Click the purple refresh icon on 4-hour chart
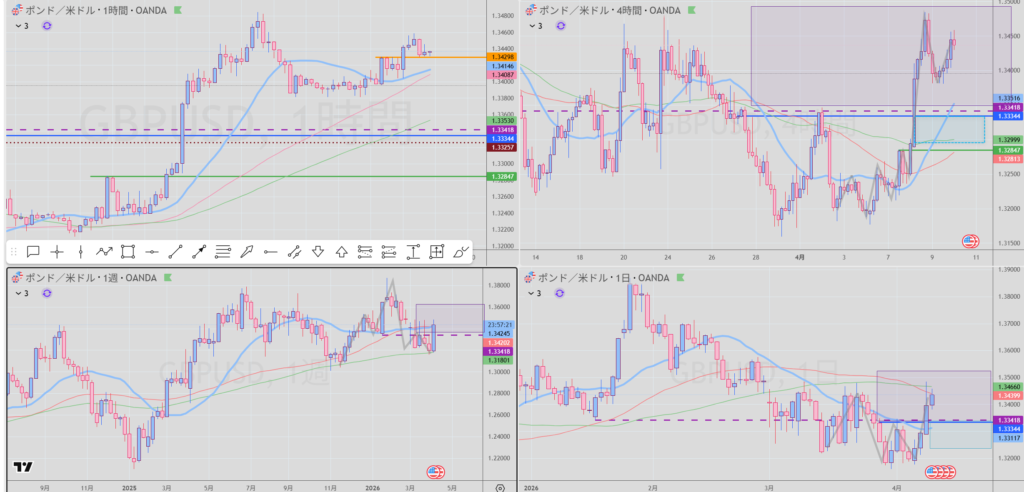Screen dimensions: 1024x492 [560, 26]
